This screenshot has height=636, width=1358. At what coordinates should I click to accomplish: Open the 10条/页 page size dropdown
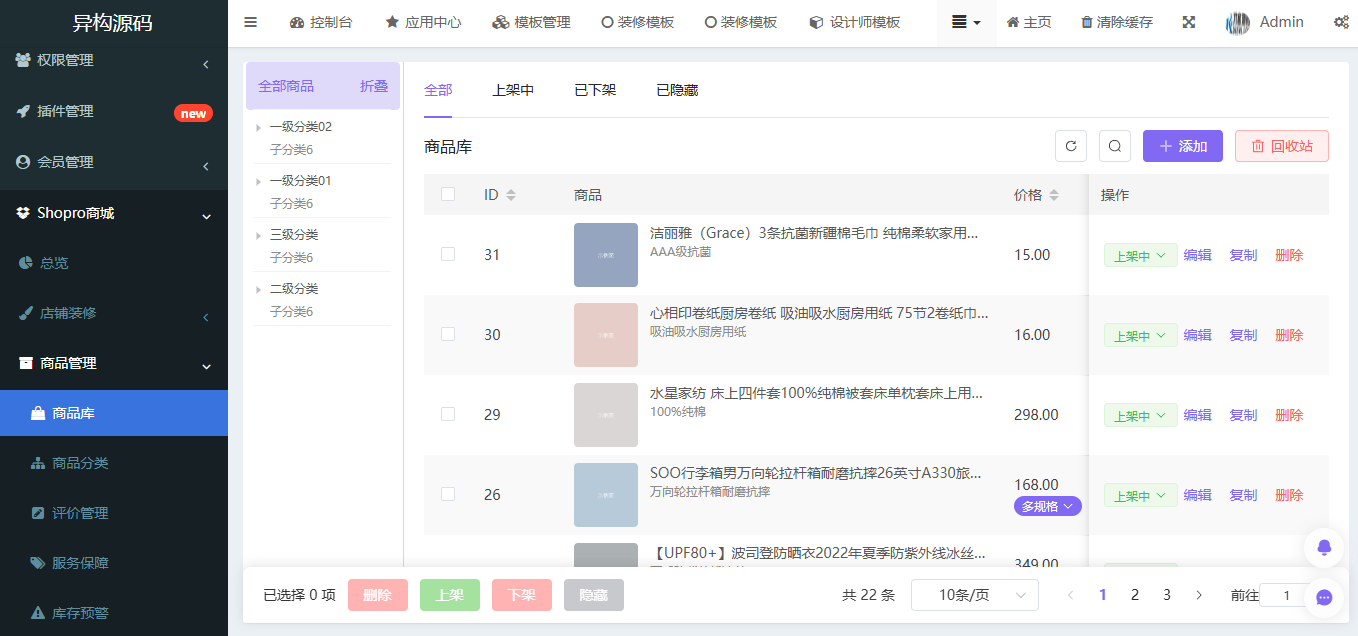(975, 594)
